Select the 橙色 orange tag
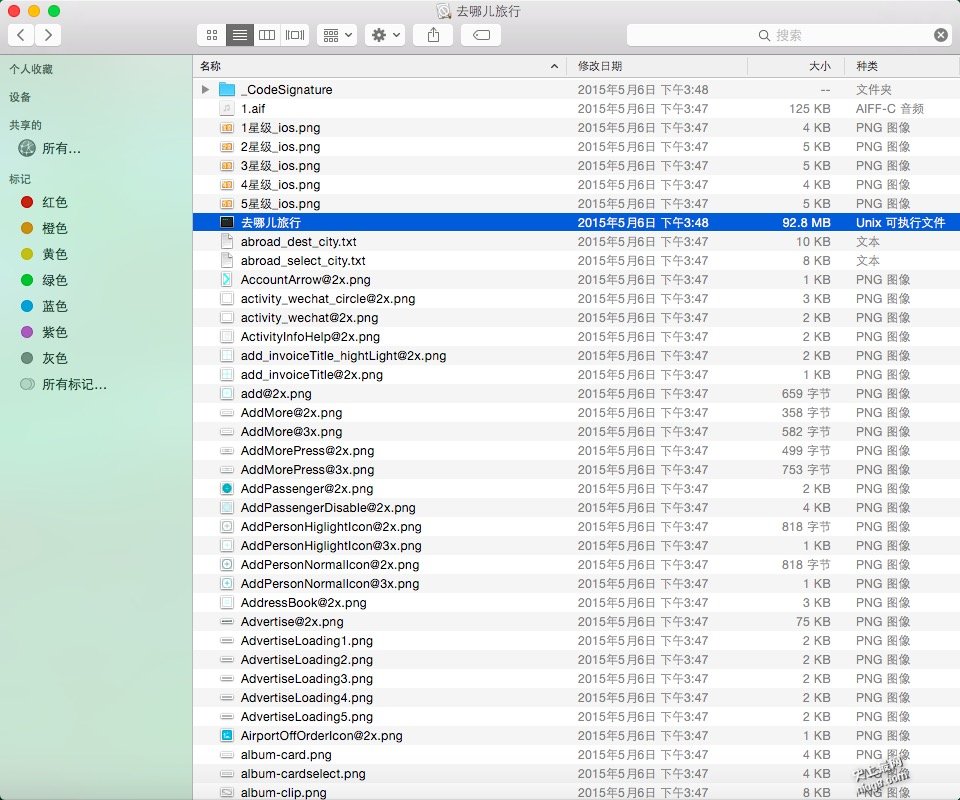This screenshot has height=800, width=960. click(44, 228)
